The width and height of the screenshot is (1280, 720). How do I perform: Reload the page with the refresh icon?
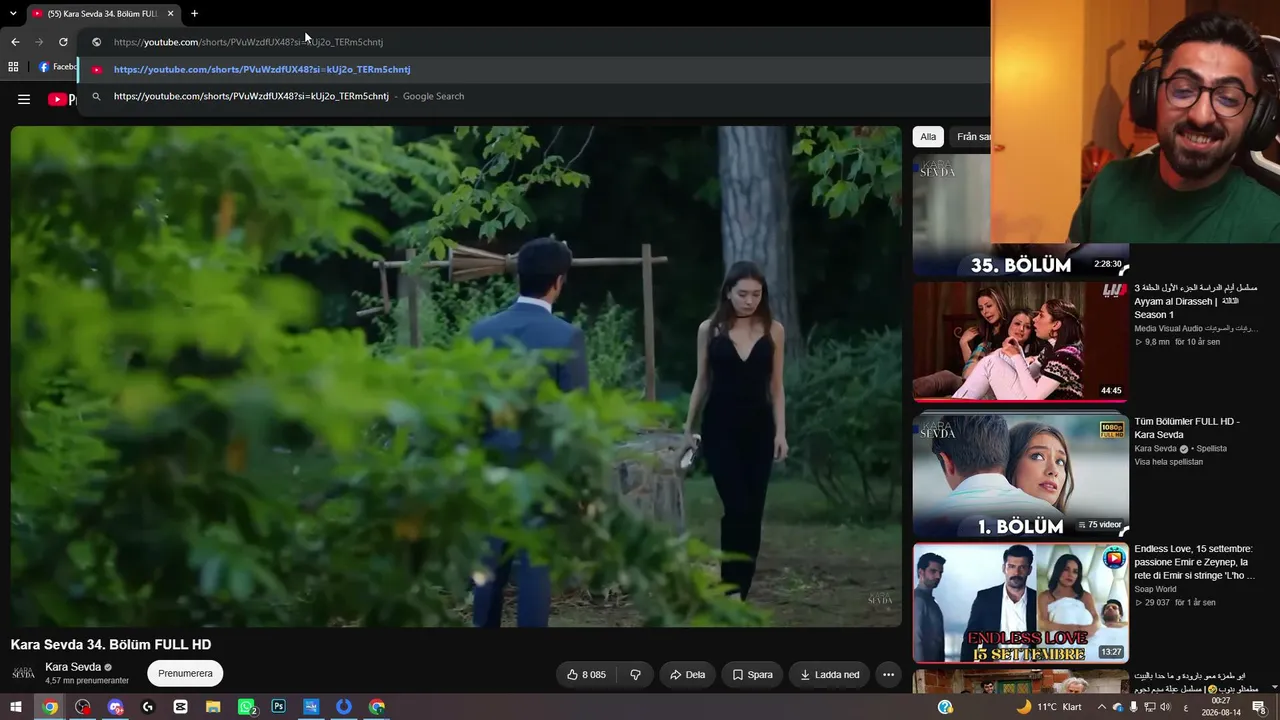click(x=63, y=42)
